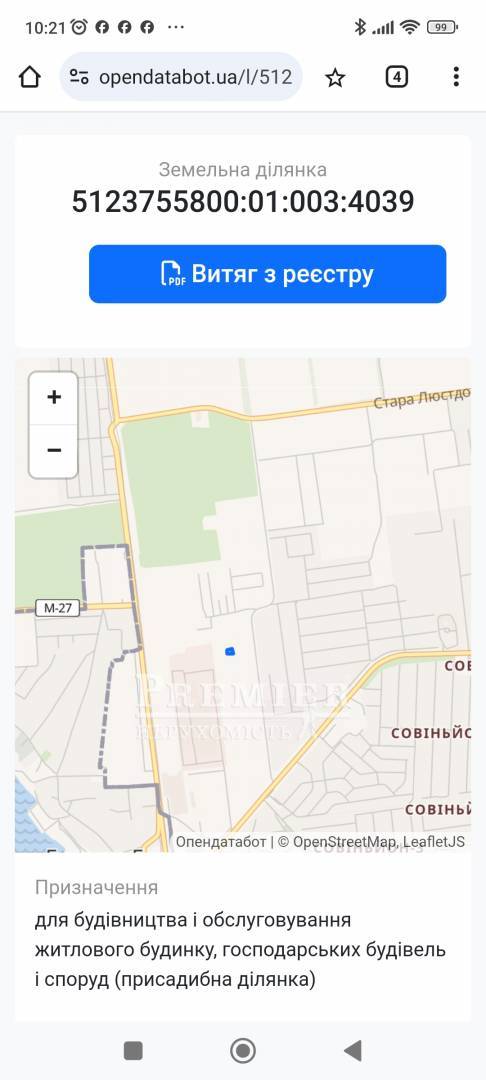This screenshot has height=1080, width=486.
Task: Zoom out the map with minus button
Action: tap(54, 450)
